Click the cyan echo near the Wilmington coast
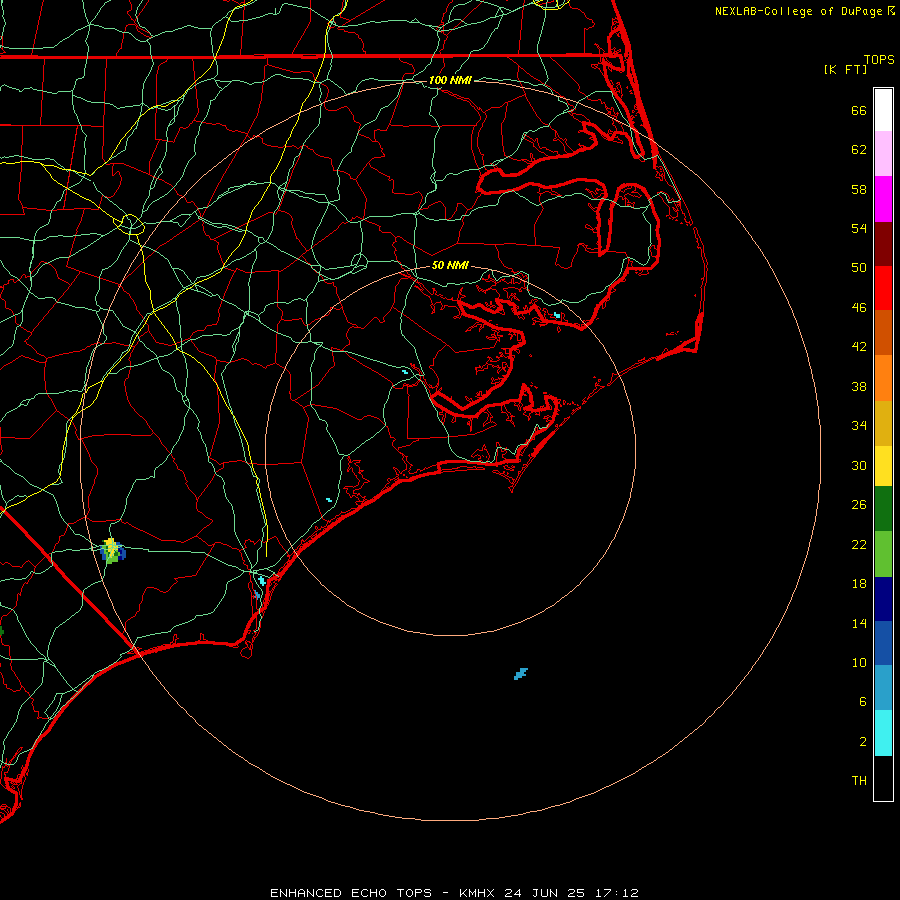Image resolution: width=900 pixels, height=900 pixels. click(262, 581)
